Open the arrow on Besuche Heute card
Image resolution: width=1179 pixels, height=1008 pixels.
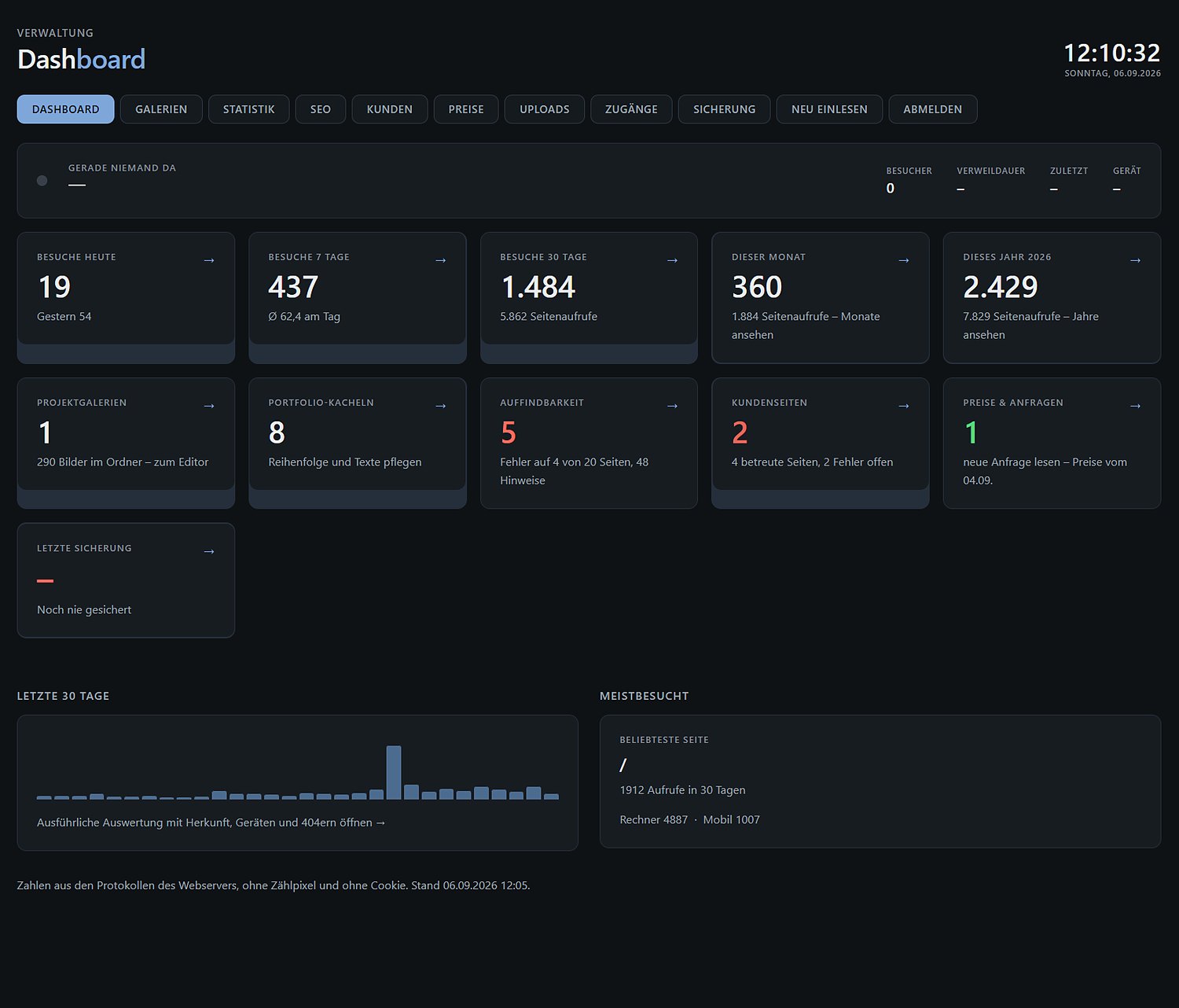pos(209,260)
